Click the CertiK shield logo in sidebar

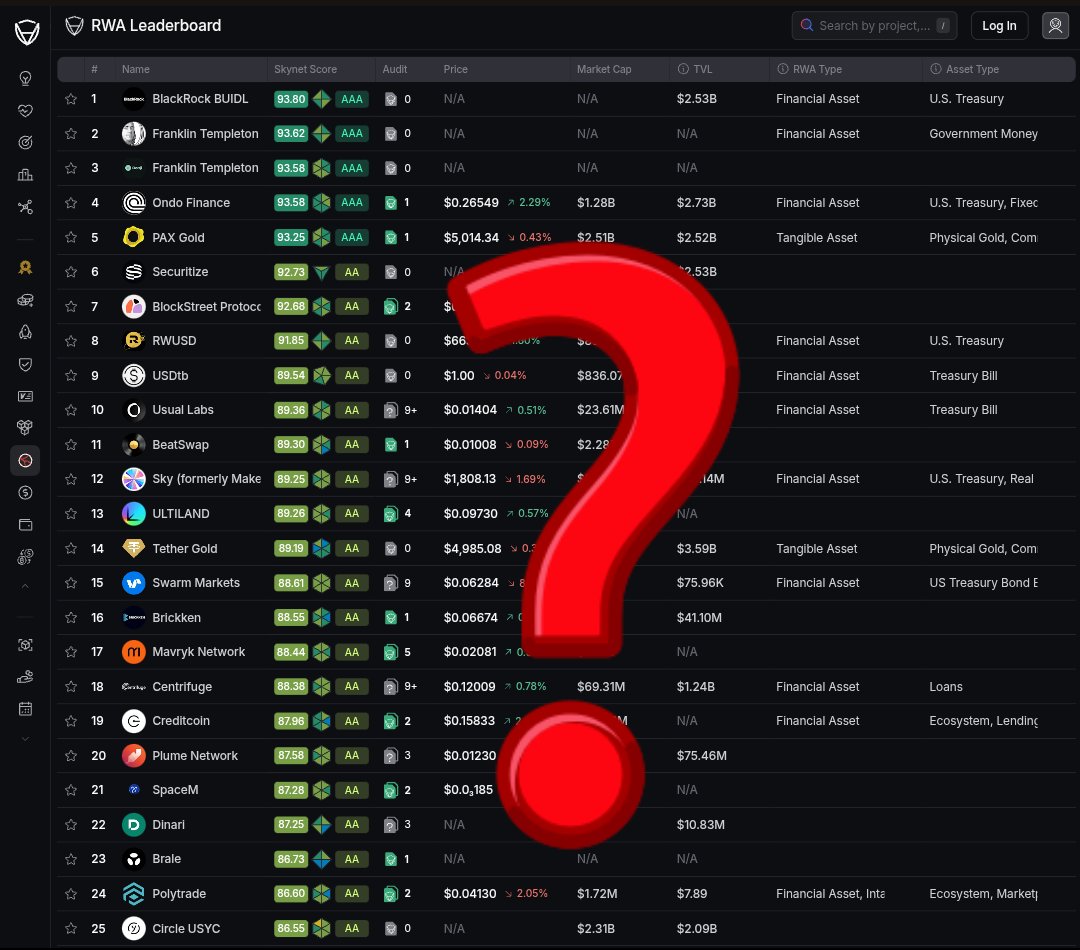click(26, 31)
